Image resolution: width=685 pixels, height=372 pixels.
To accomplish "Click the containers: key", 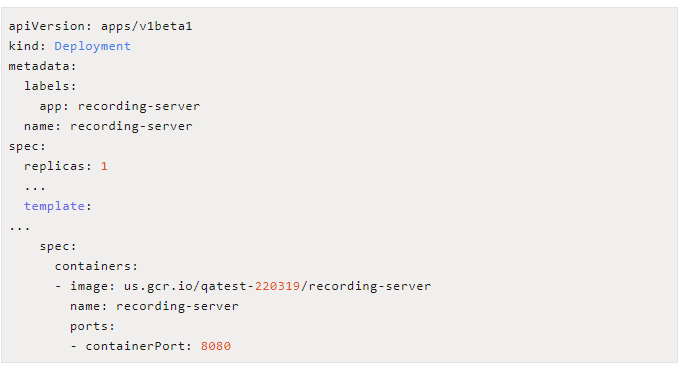I will pyautogui.click(x=96, y=266).
